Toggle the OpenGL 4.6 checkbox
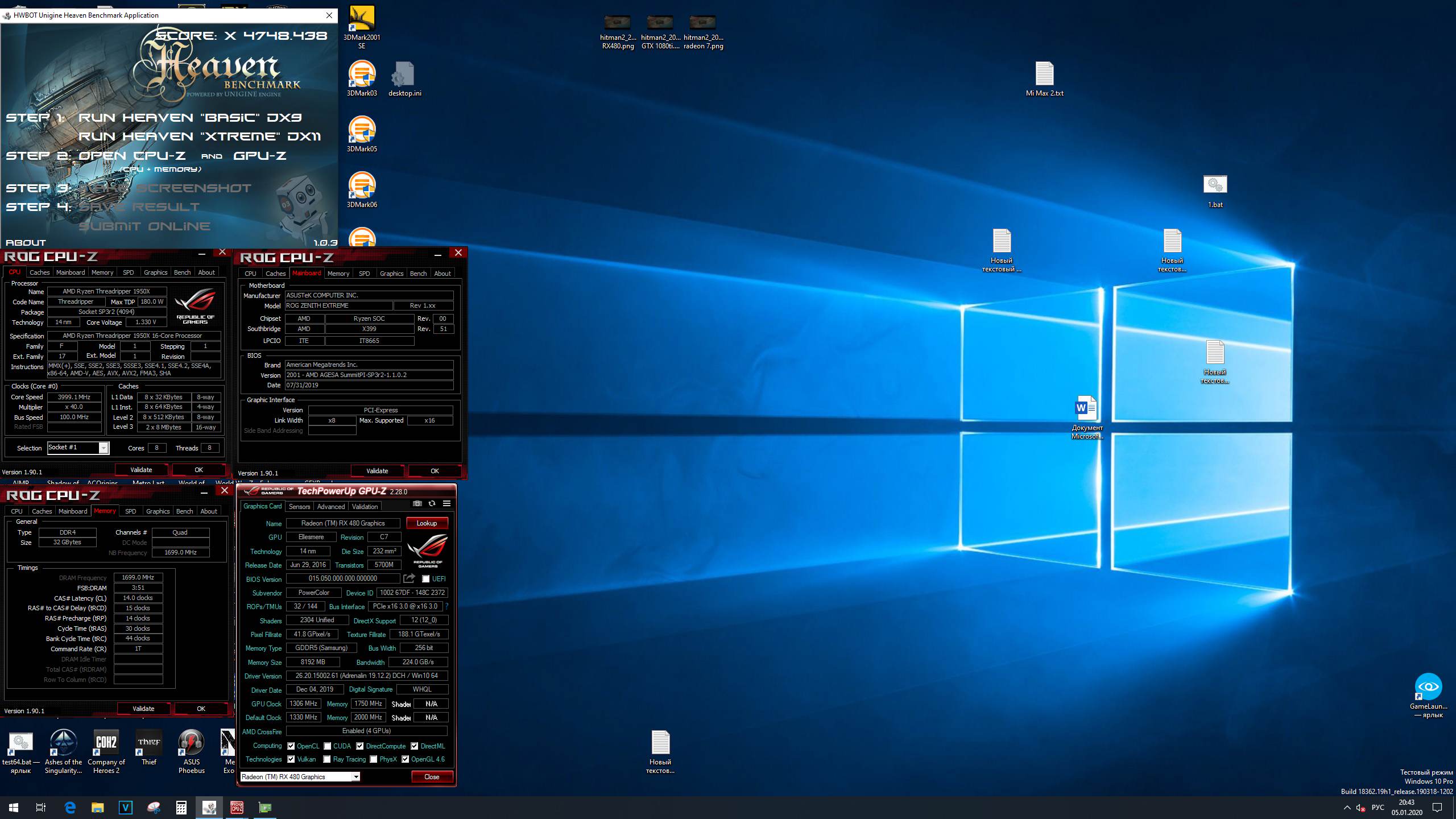The image size is (1456, 819). (406, 759)
